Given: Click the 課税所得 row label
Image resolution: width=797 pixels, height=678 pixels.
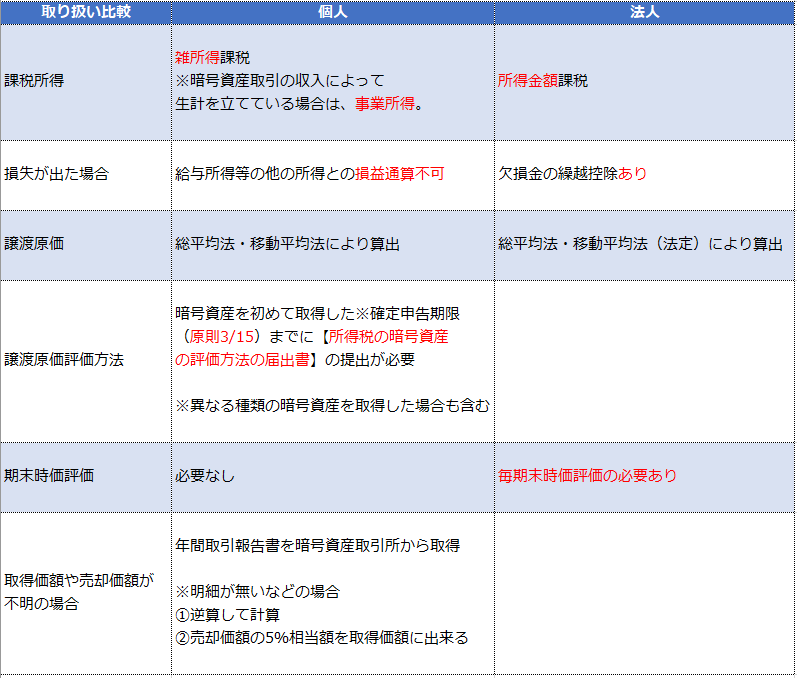Looking at the screenshot, I should click(x=35, y=81).
